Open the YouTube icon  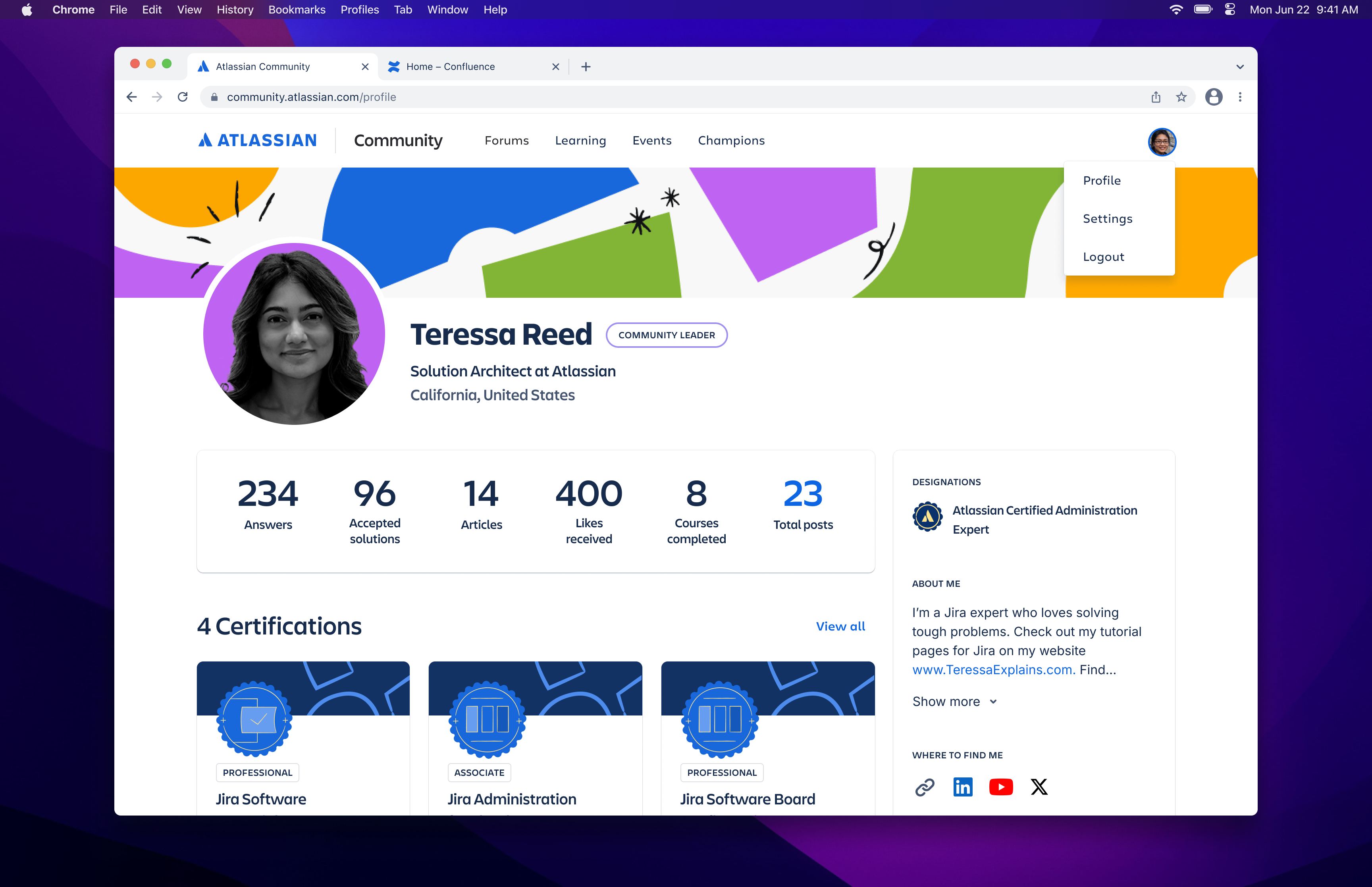tap(1001, 787)
